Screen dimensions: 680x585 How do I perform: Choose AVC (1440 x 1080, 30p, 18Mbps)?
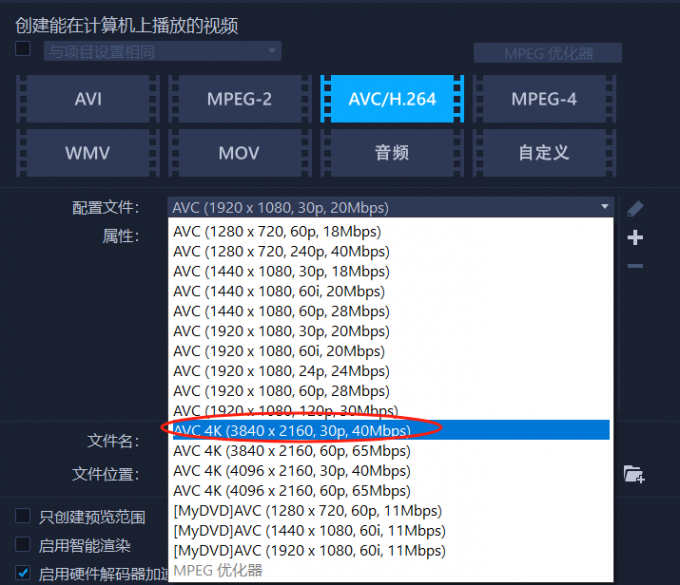391,271
